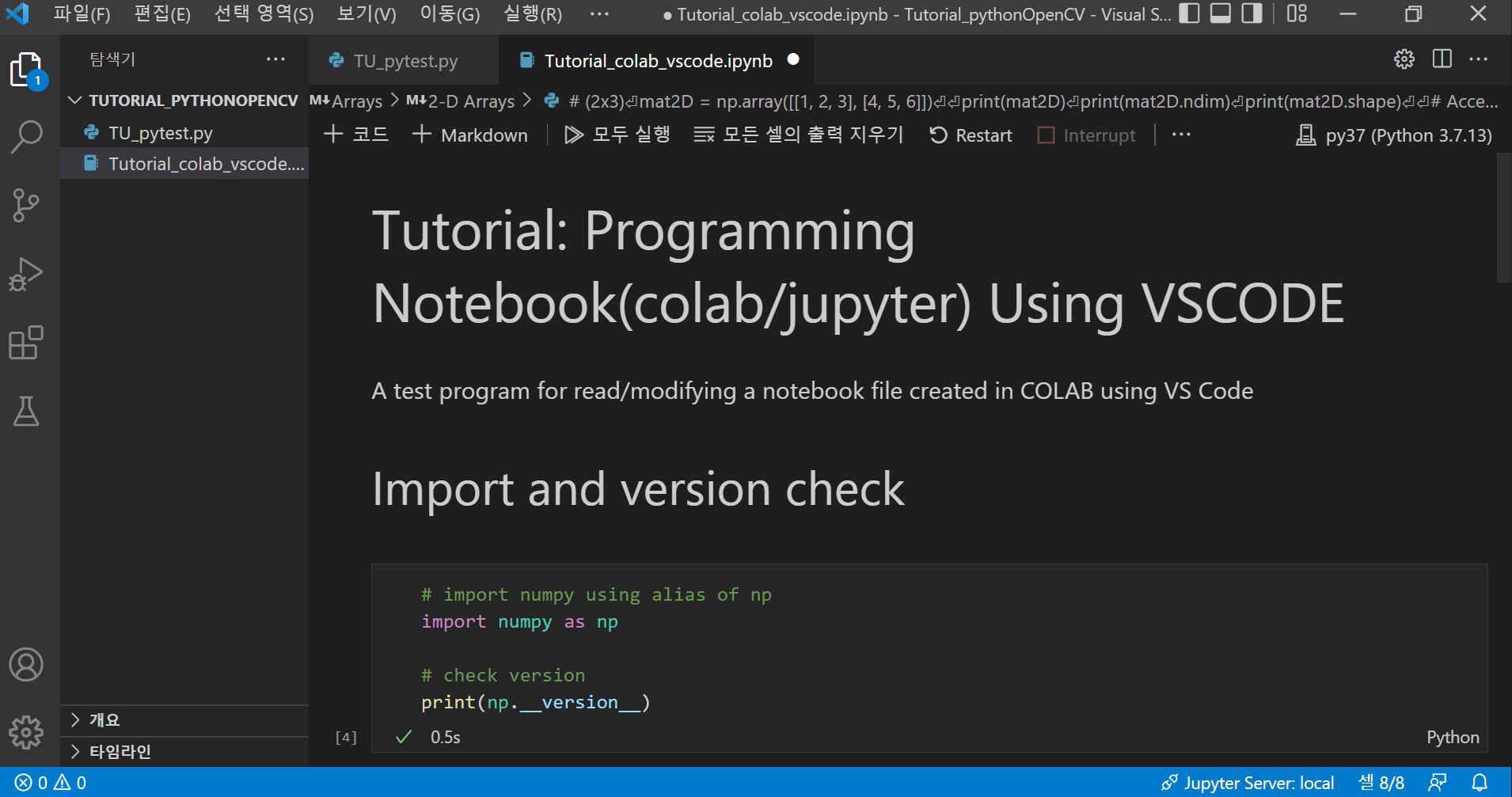This screenshot has width=1512, height=797.
Task: Open Run and Debug view
Action: [x=26, y=275]
